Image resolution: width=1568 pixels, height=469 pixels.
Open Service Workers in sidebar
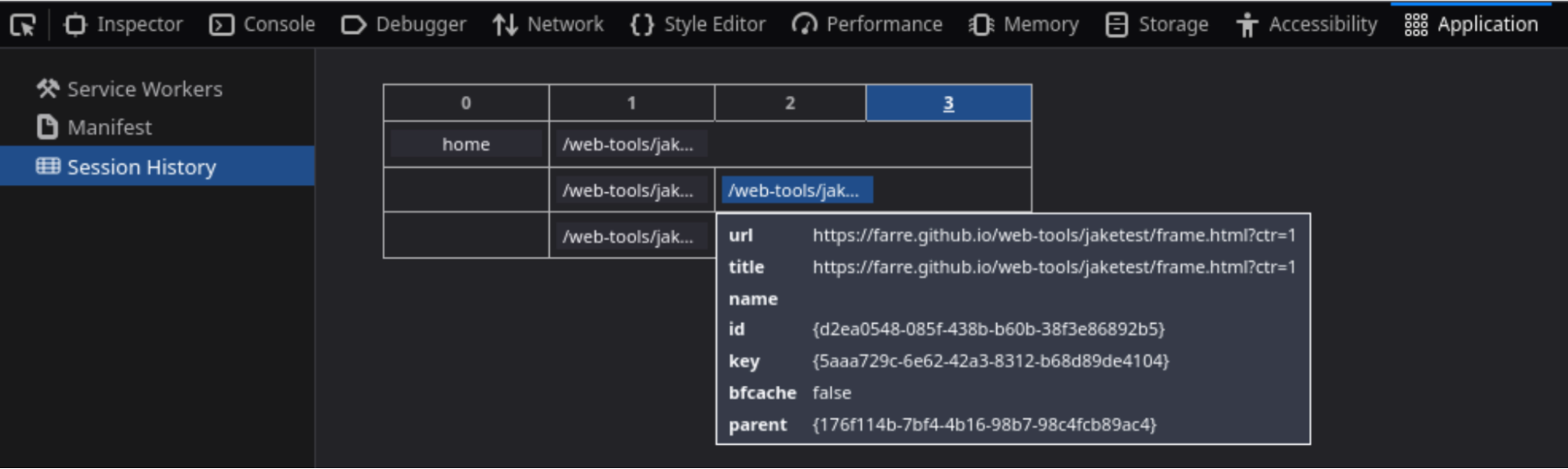click(130, 89)
